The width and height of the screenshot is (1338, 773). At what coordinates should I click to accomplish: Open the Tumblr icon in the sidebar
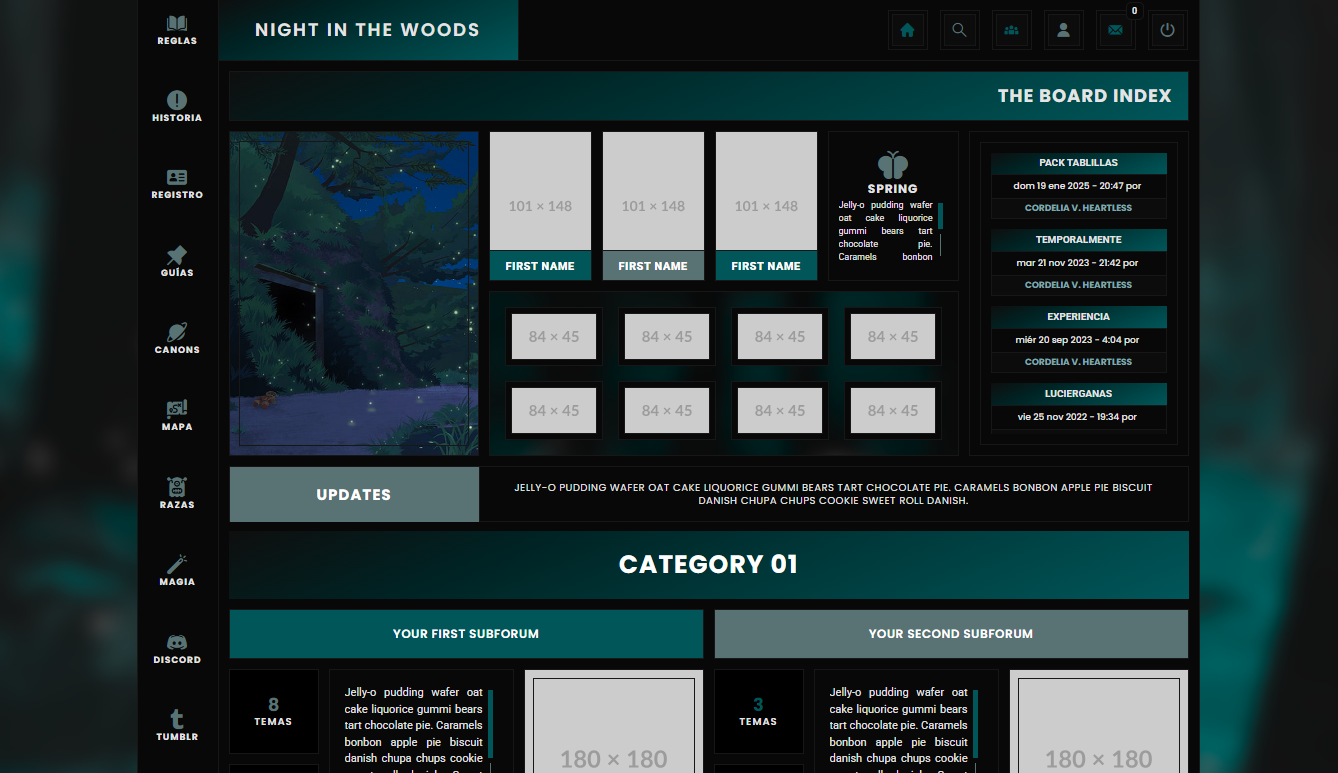tap(177, 719)
